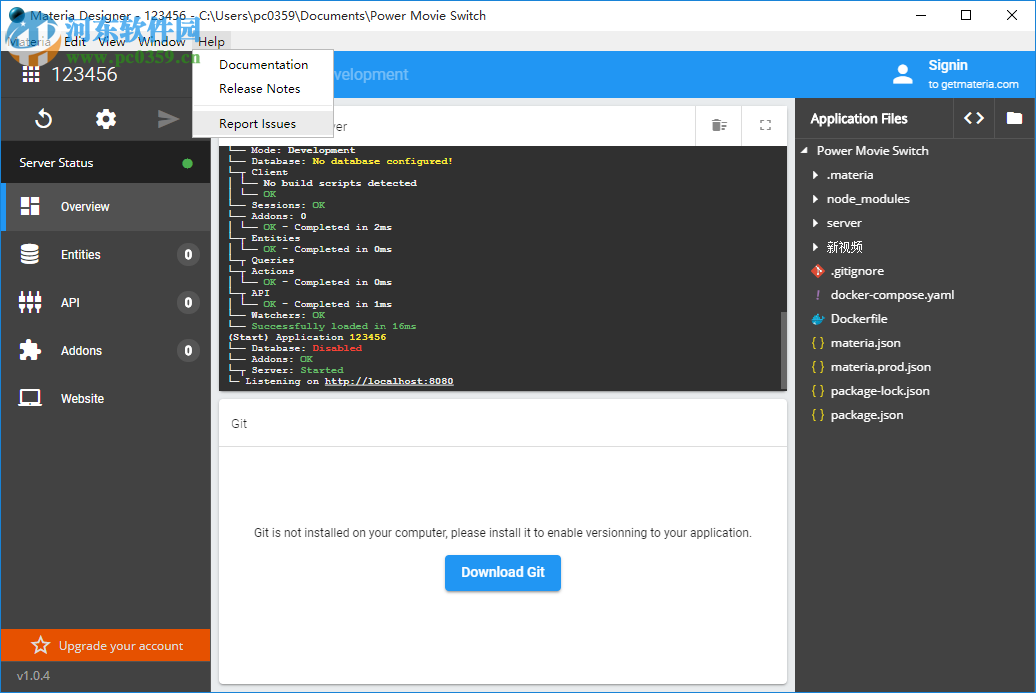Click the apps grid icon beside 123456
This screenshot has height=693, width=1036.
point(30,75)
